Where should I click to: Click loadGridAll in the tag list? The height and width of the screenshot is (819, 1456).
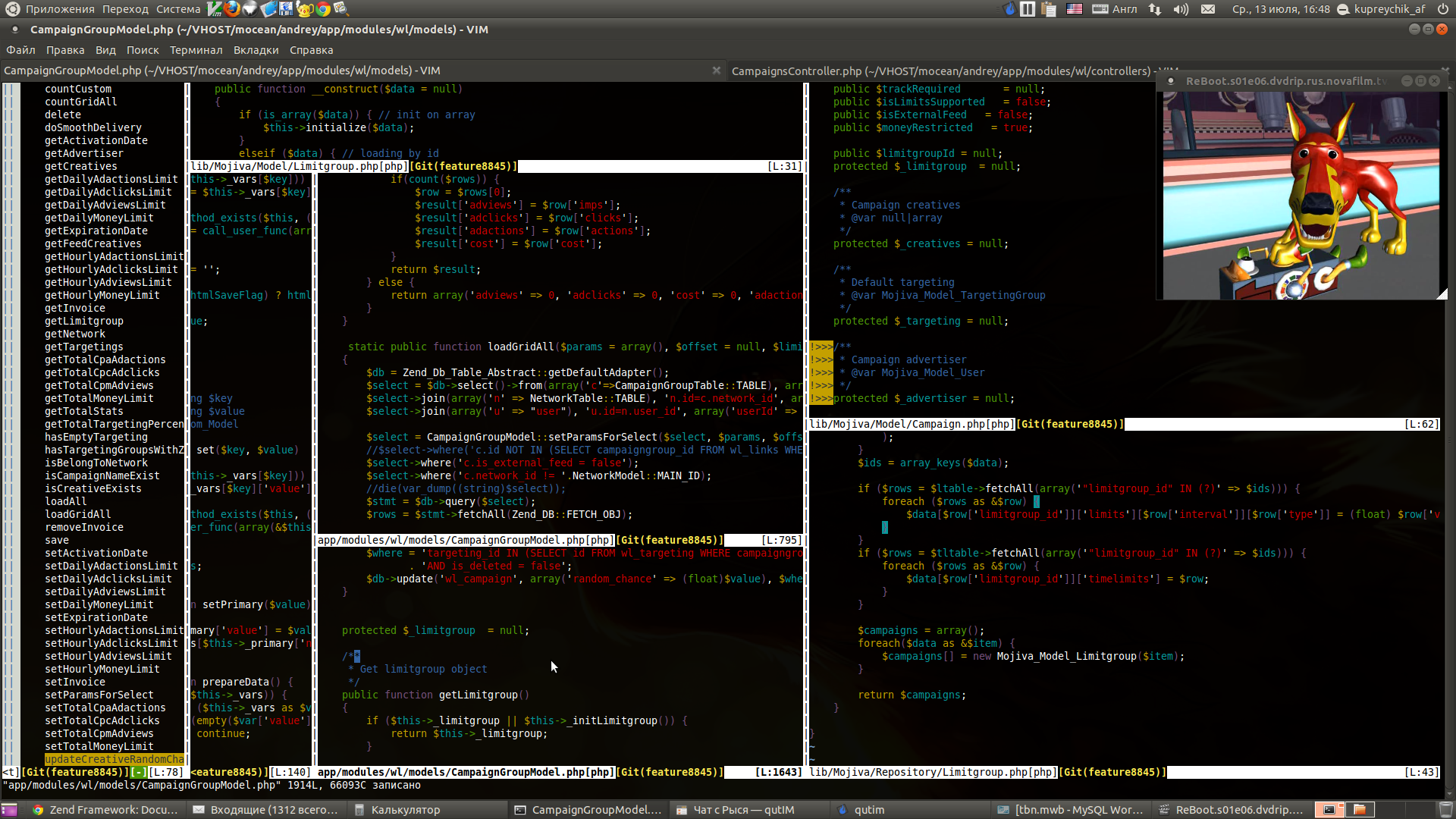click(x=78, y=514)
